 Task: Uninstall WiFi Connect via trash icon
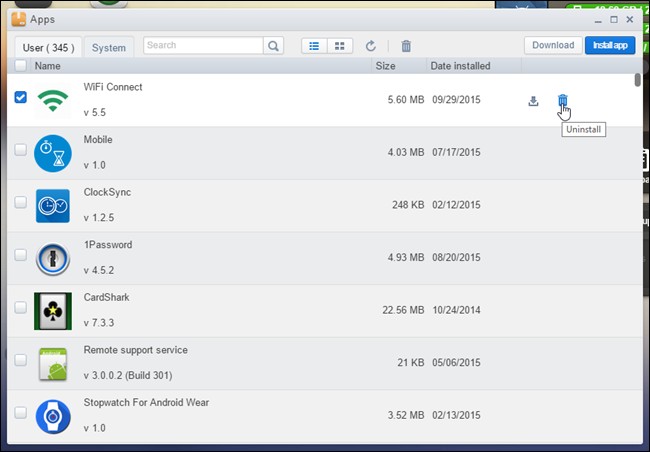point(563,100)
